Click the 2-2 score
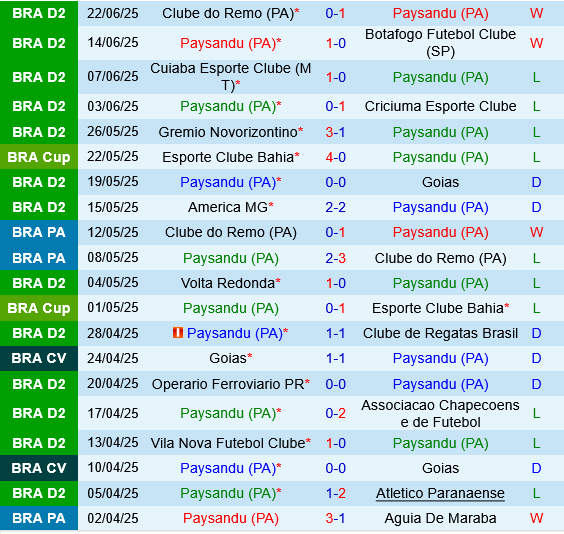This screenshot has width=564, height=534. [x=335, y=207]
